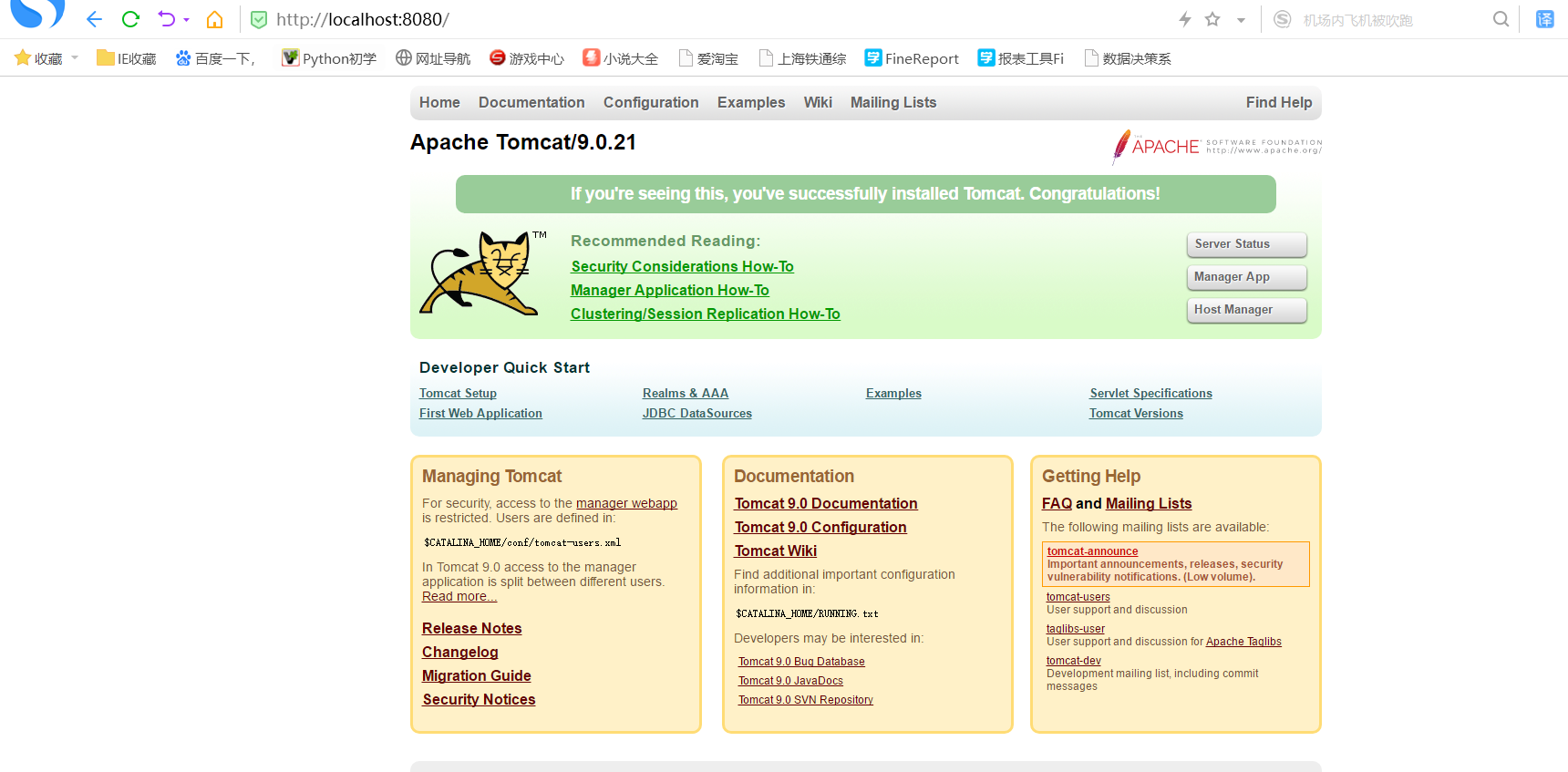Open Manager Application How-To link
The width and height of the screenshot is (1568, 772).
pos(670,290)
